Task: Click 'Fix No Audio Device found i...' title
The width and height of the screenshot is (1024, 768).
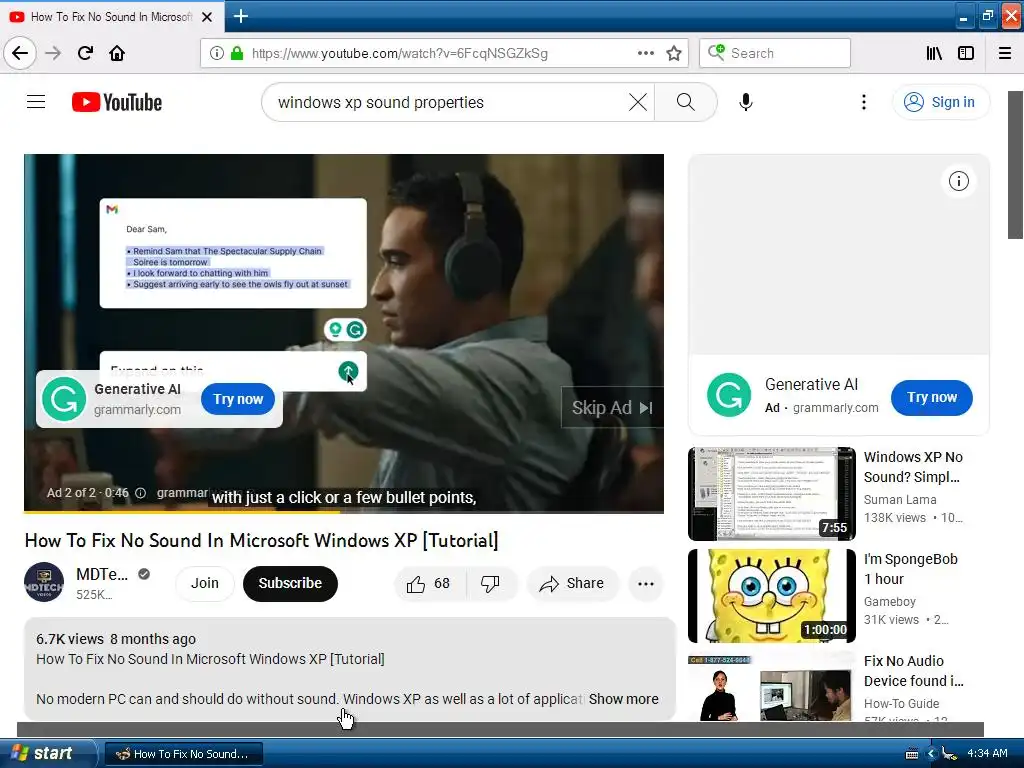Action: [914, 671]
